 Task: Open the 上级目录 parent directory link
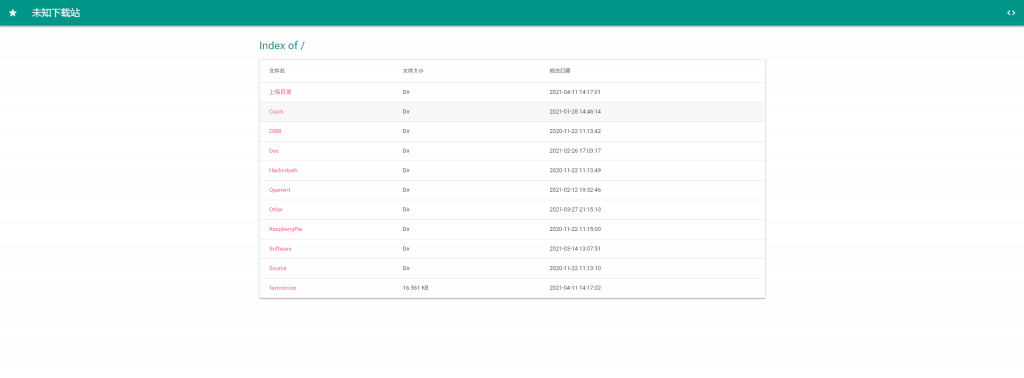point(280,92)
